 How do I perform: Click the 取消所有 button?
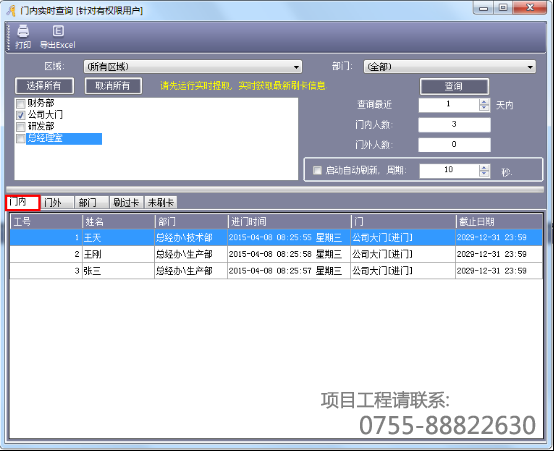(113, 86)
